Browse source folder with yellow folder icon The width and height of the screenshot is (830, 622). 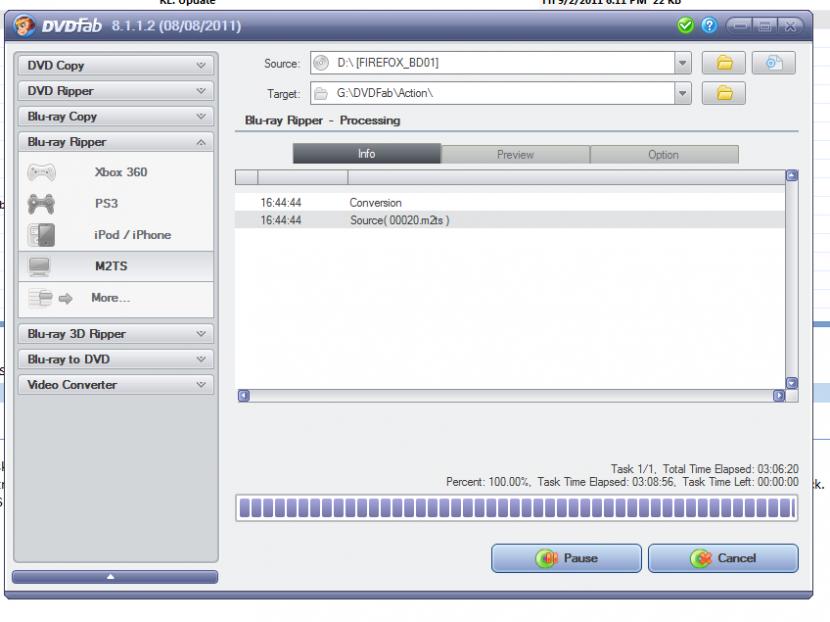pos(724,63)
